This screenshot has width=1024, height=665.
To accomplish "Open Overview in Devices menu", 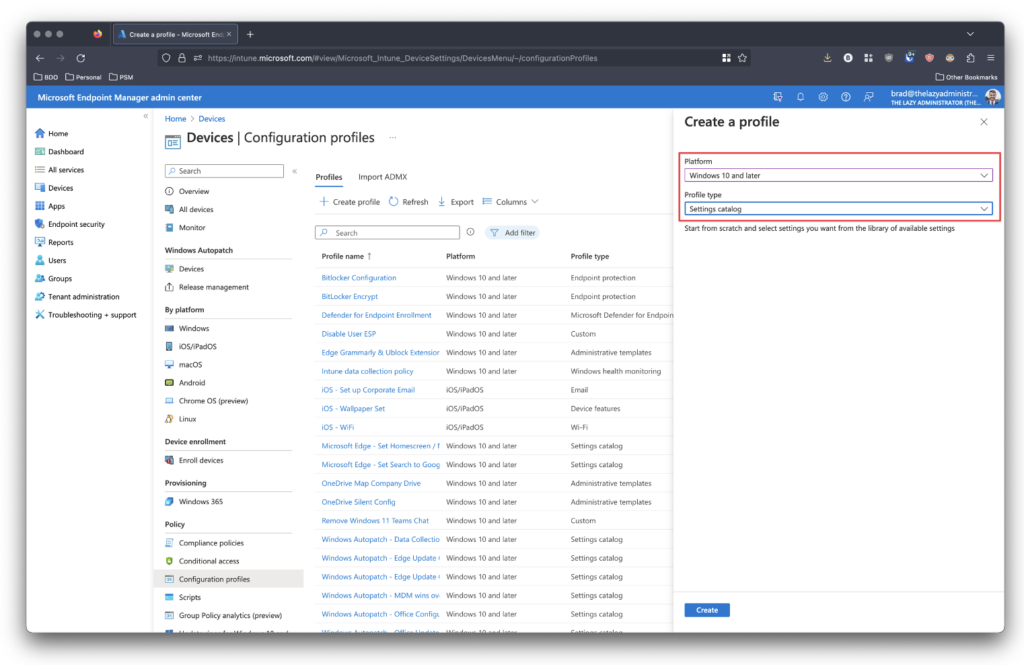I will pyautogui.click(x=194, y=191).
